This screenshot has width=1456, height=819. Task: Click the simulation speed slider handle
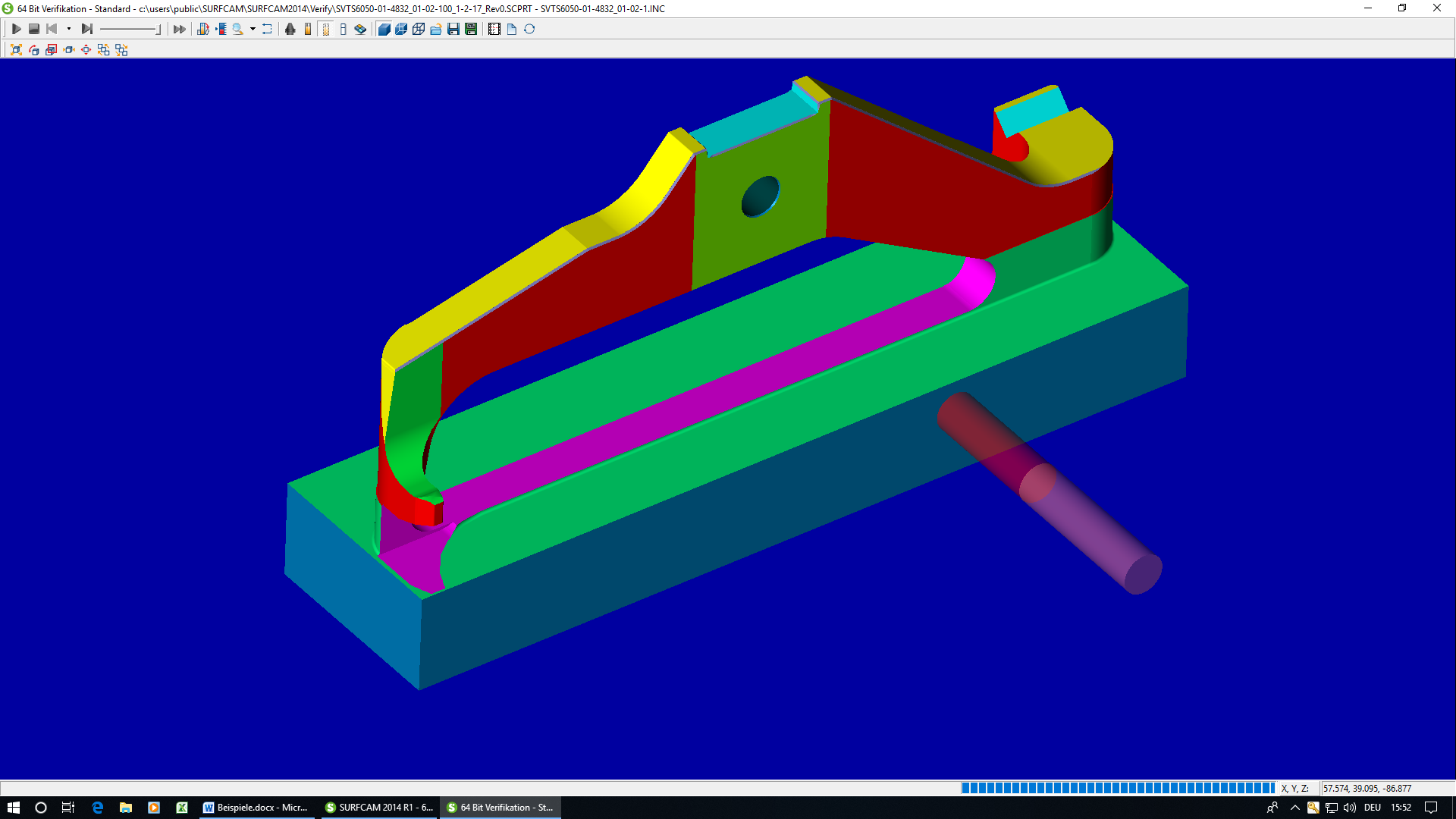[x=158, y=29]
